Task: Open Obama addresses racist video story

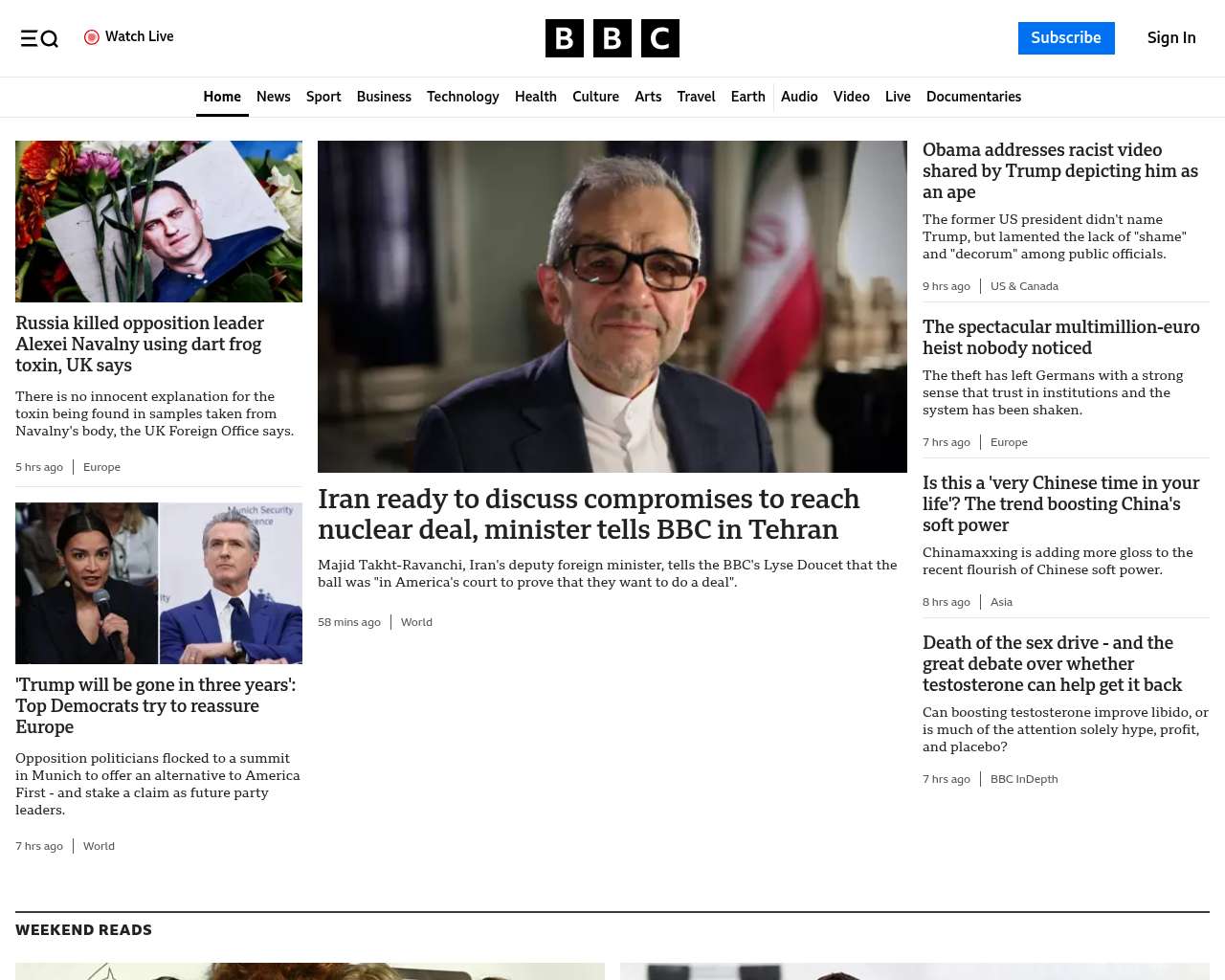Action: (1059, 170)
